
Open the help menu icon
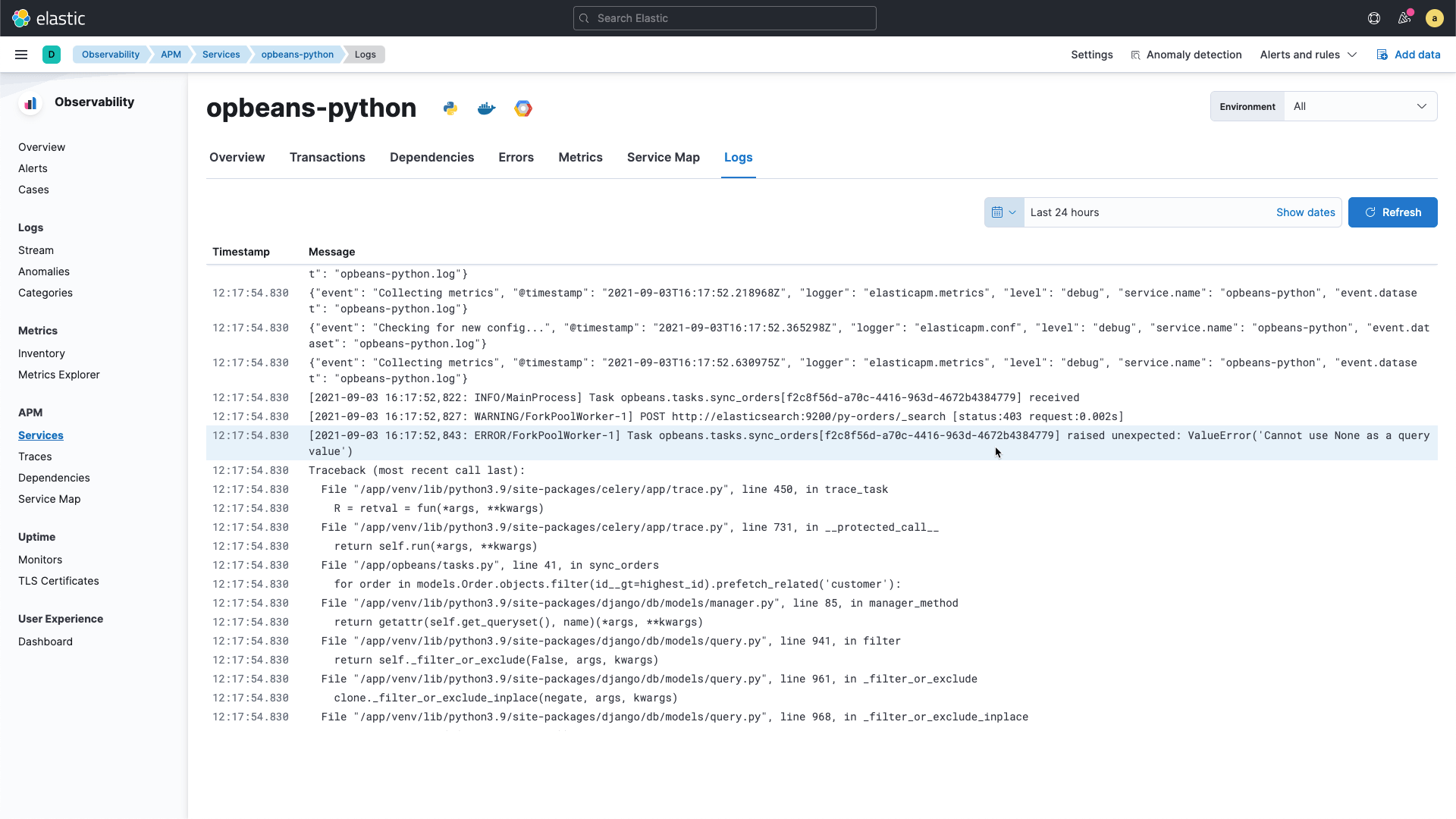pyautogui.click(x=1374, y=18)
